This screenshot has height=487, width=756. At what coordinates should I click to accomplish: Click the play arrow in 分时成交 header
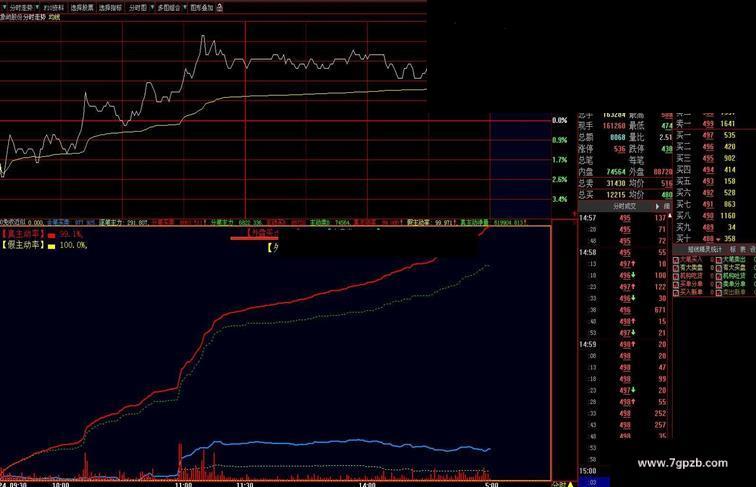tap(657, 206)
